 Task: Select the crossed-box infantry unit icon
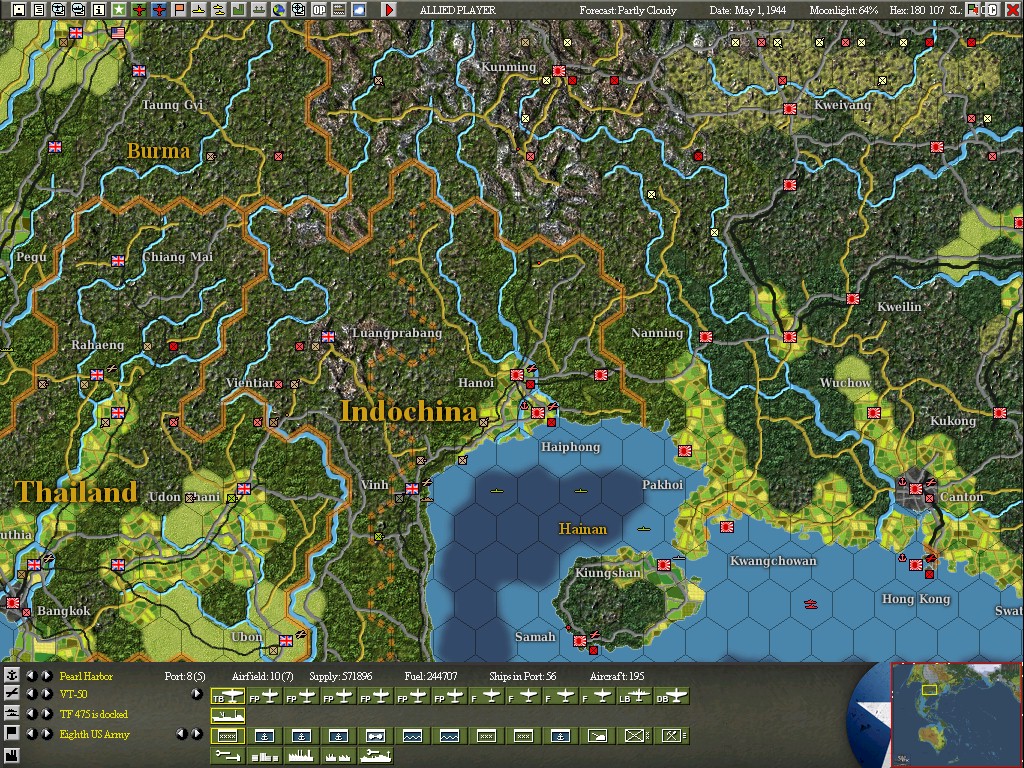pyautogui.click(x=635, y=736)
